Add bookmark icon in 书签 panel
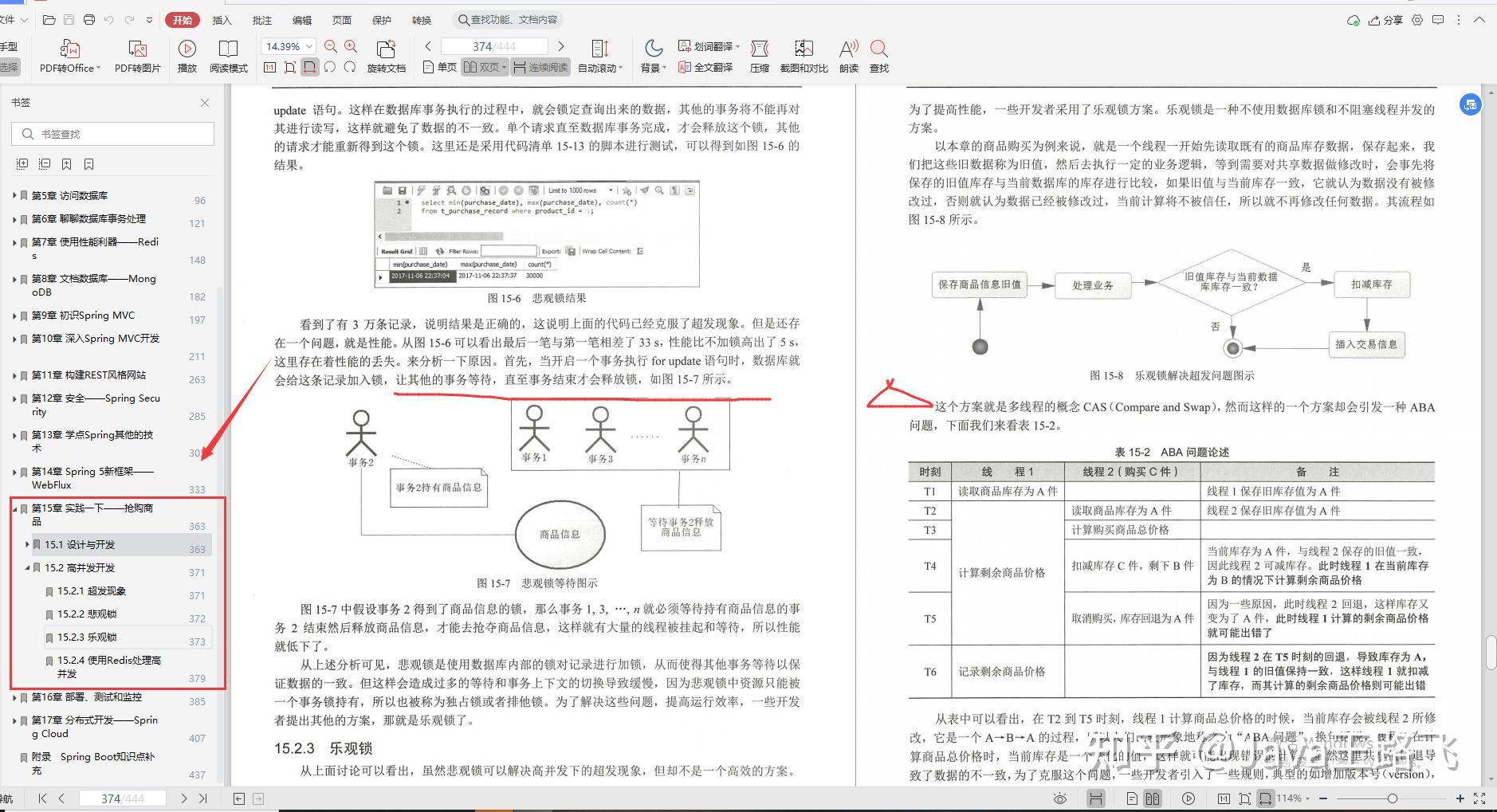 [x=67, y=163]
